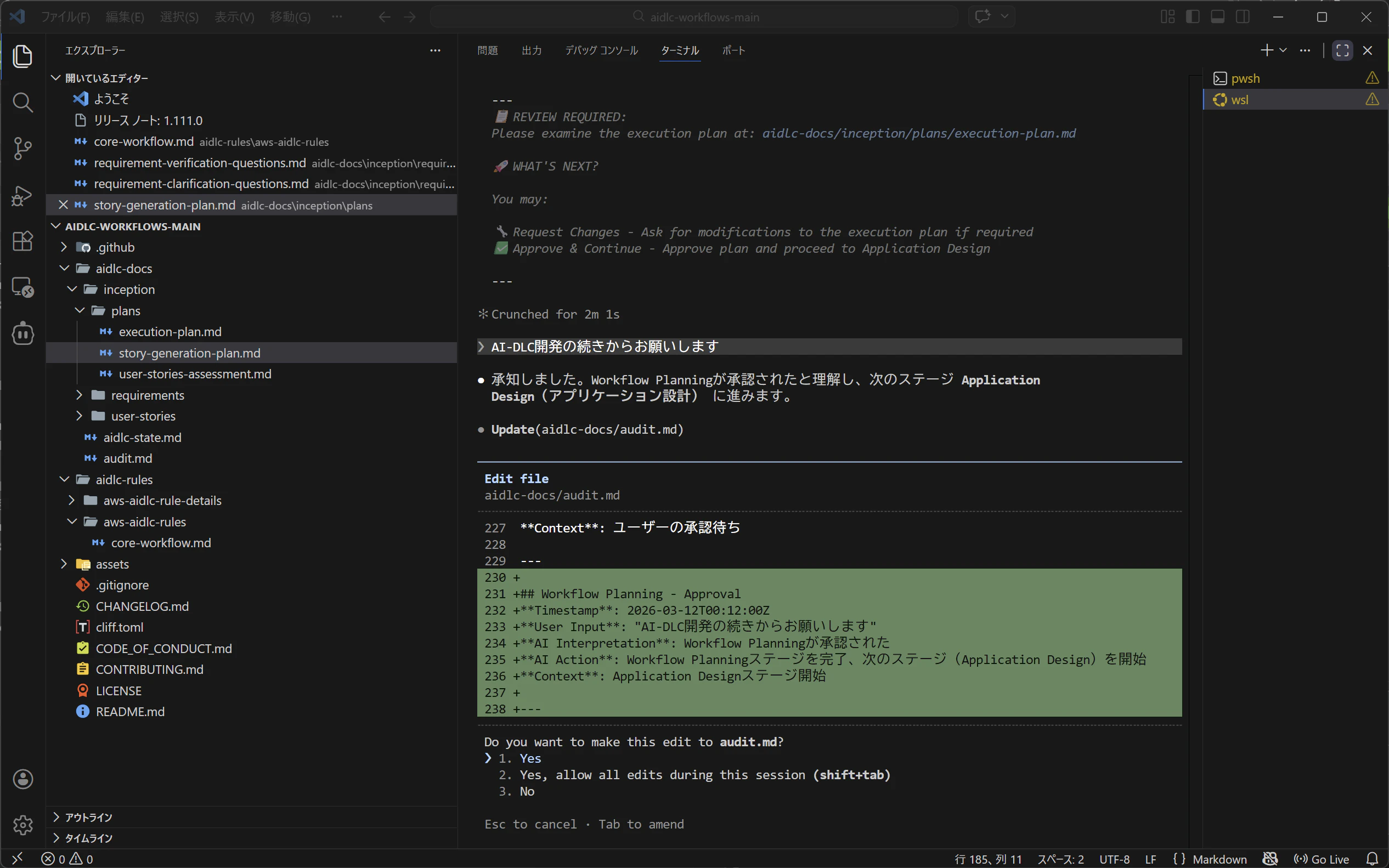
Task: Expand the Outline section
Action: [56, 817]
